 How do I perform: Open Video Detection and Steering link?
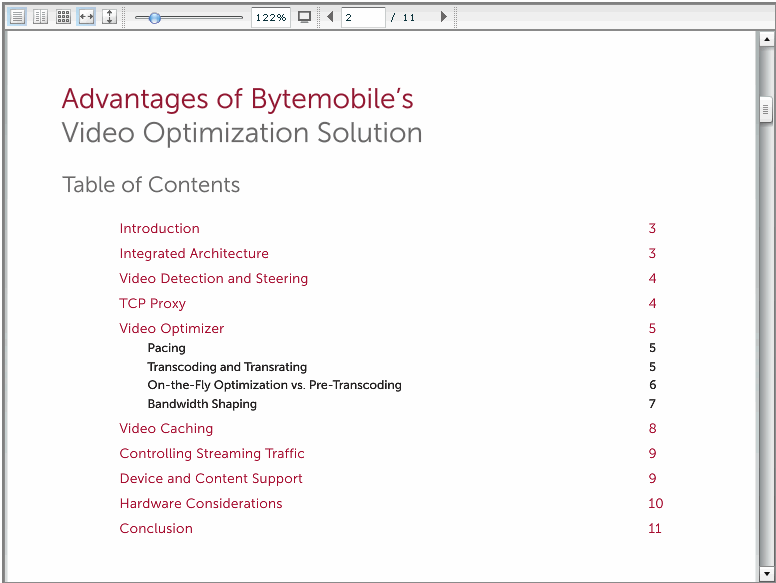tap(214, 279)
